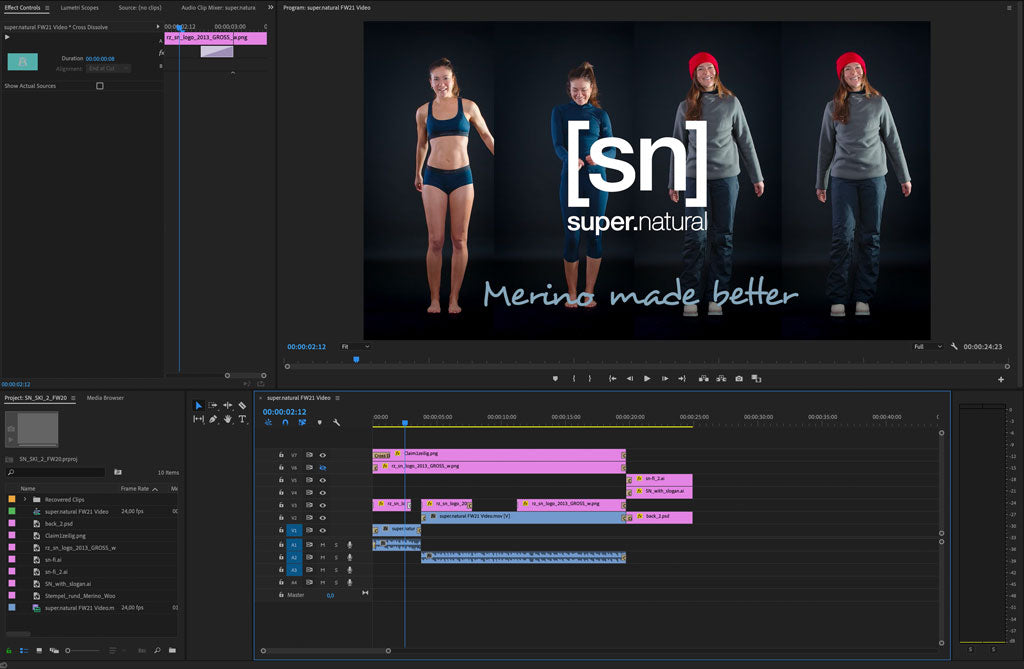
Task: Select the Ripple Edit tool
Action: click(x=227, y=405)
